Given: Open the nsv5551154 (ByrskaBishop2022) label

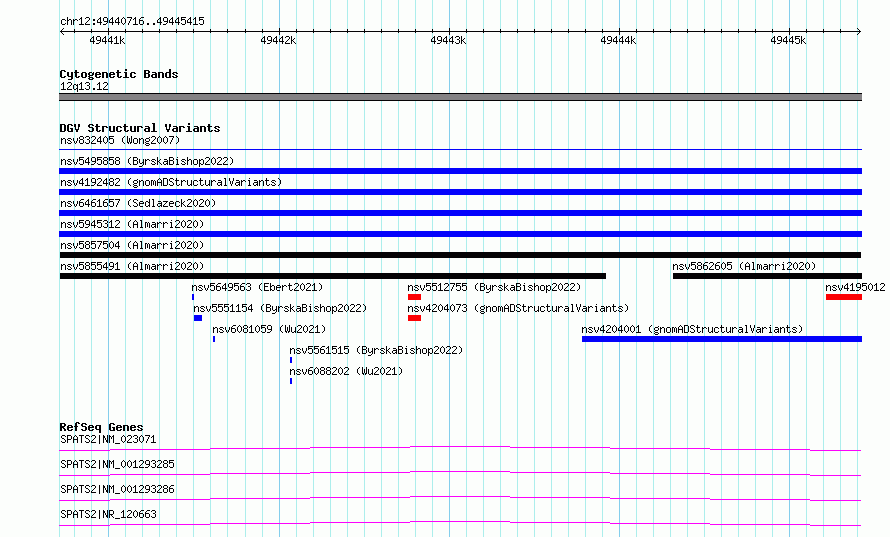Looking at the screenshot, I should pos(280,308).
